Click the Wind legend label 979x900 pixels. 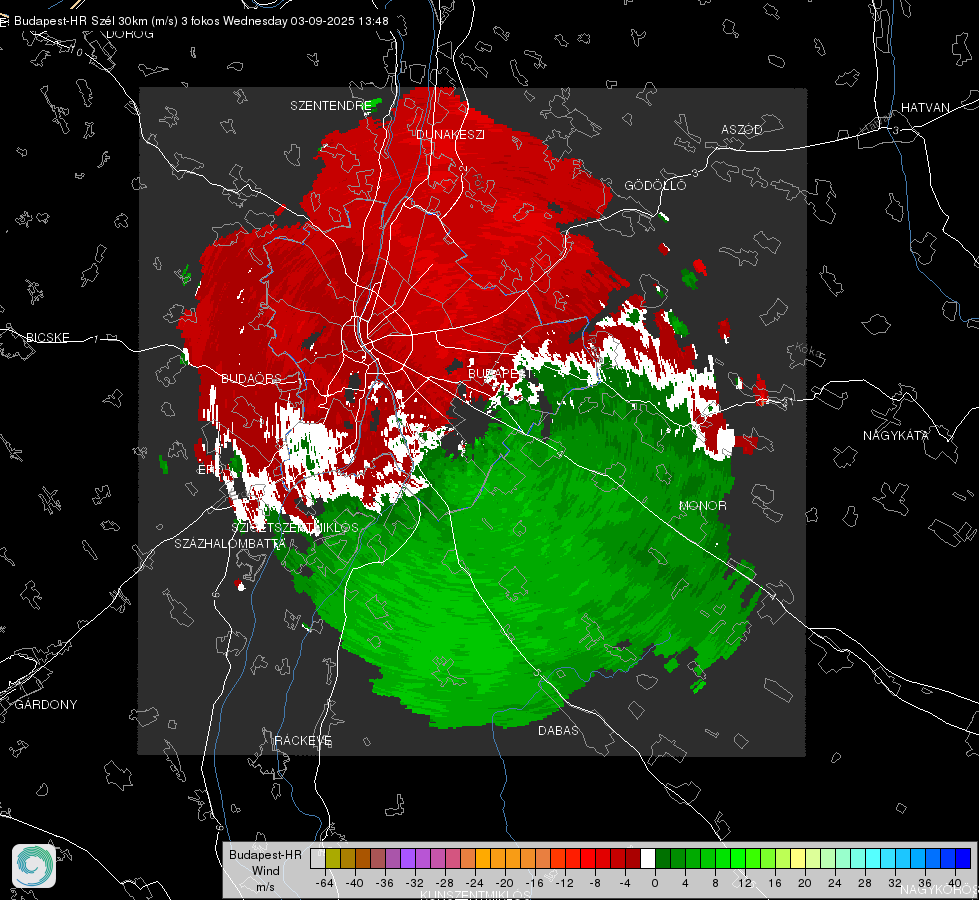click(x=265, y=870)
